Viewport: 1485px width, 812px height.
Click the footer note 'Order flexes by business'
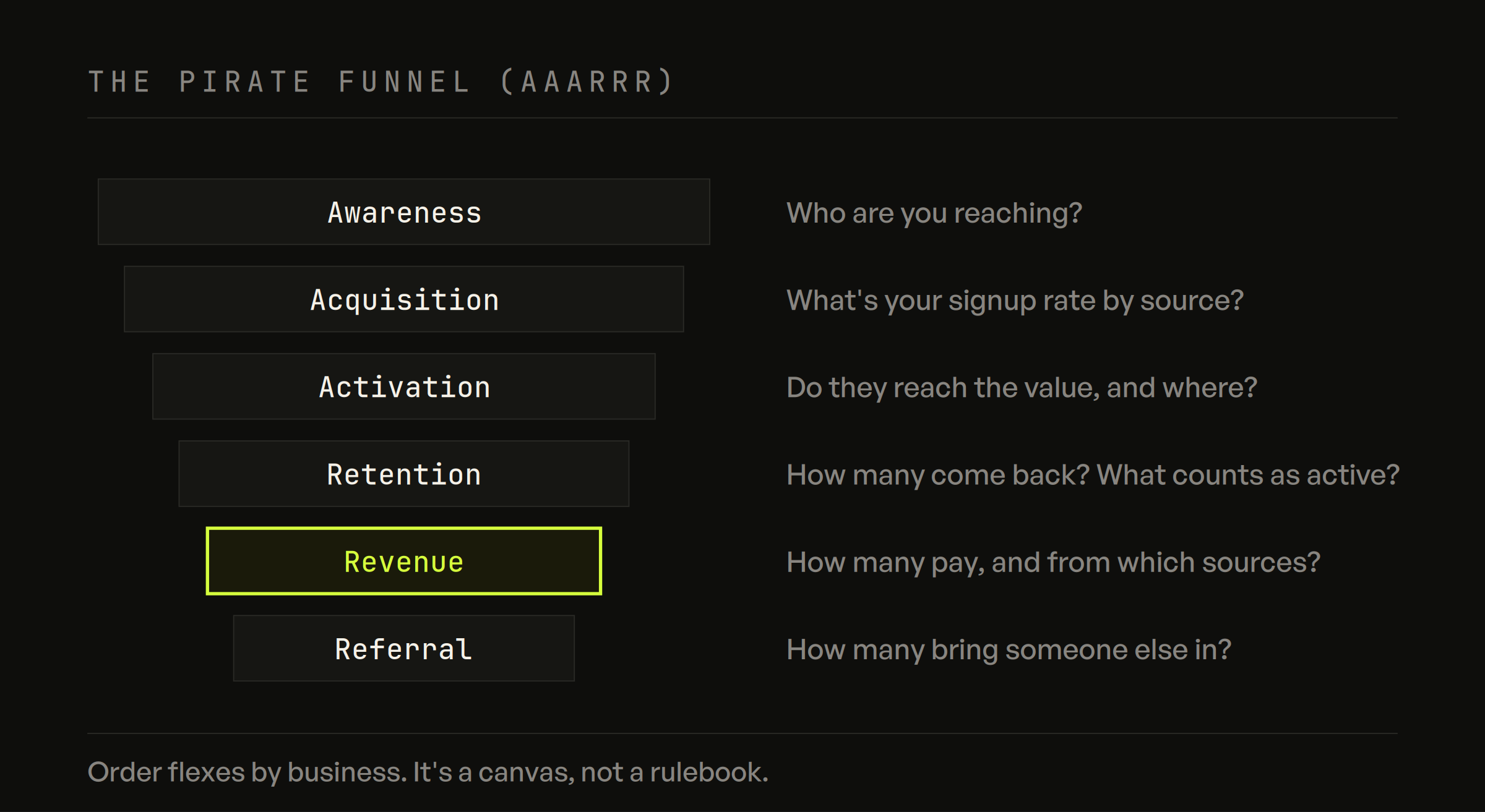coord(247,772)
